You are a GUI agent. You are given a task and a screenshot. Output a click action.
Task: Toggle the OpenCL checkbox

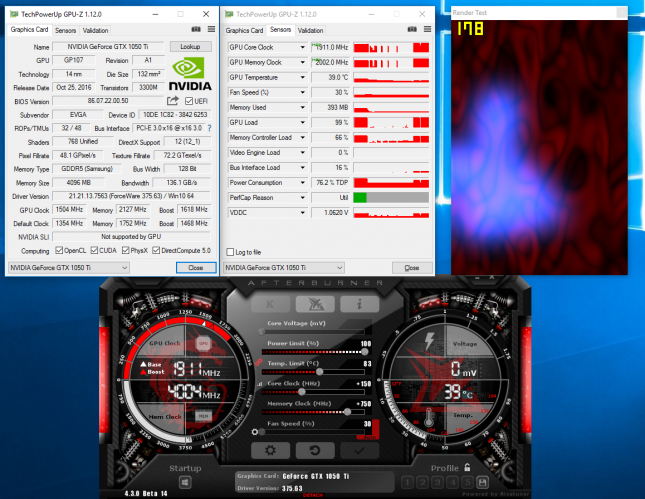point(59,250)
